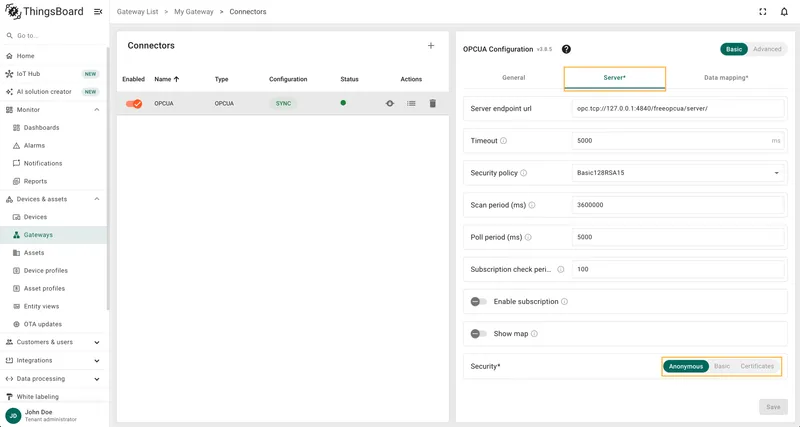Select Certificates security option

pyautogui.click(x=757, y=366)
